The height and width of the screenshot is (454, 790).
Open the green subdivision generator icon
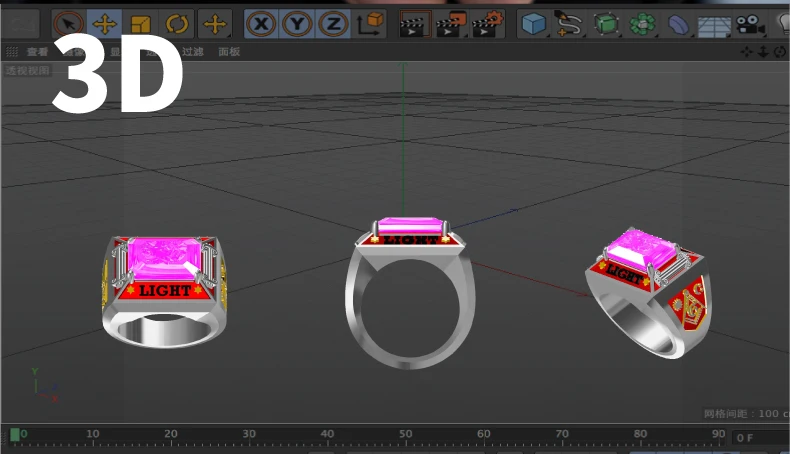pos(606,24)
